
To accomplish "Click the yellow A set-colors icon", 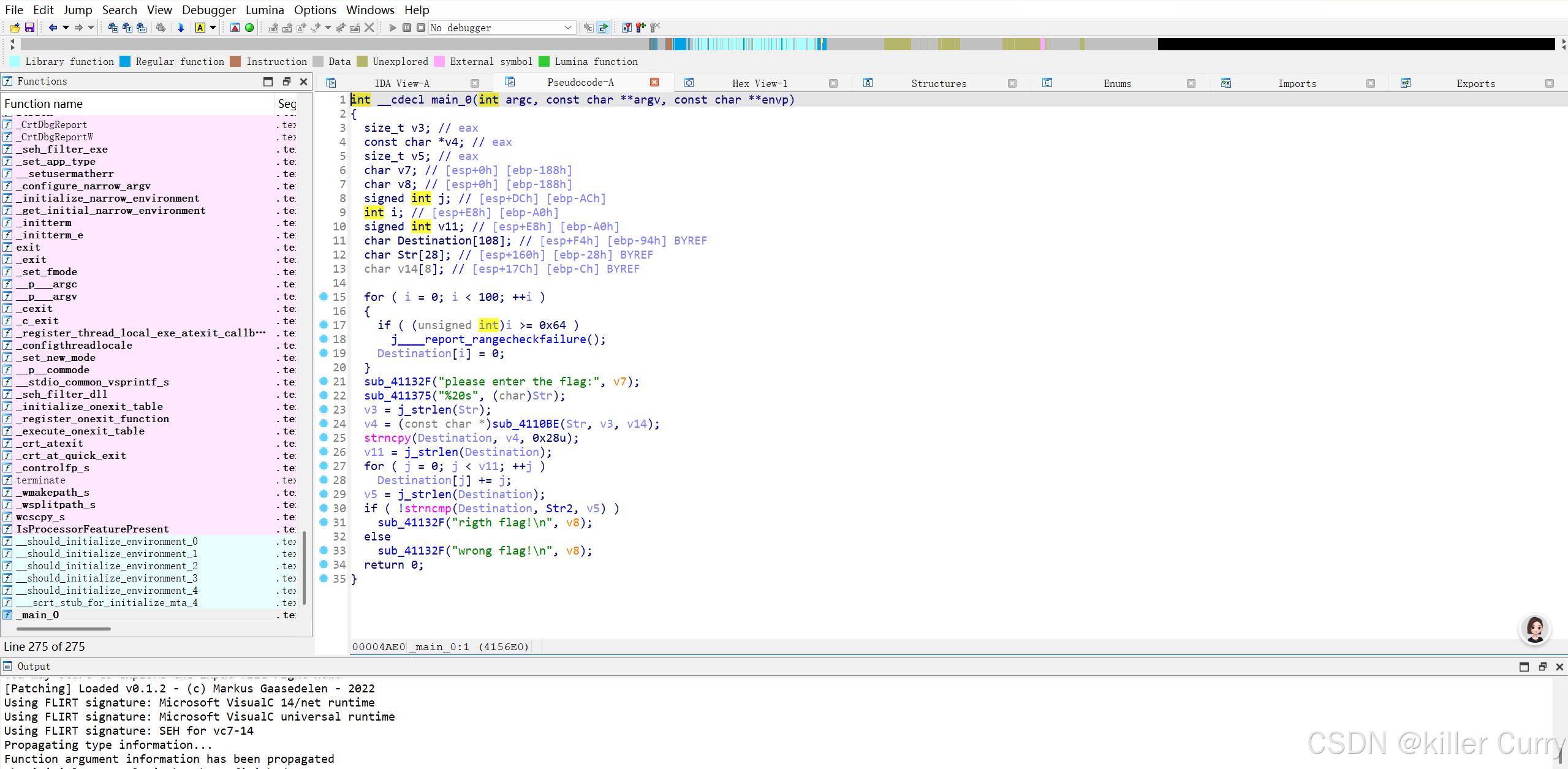I will point(200,28).
